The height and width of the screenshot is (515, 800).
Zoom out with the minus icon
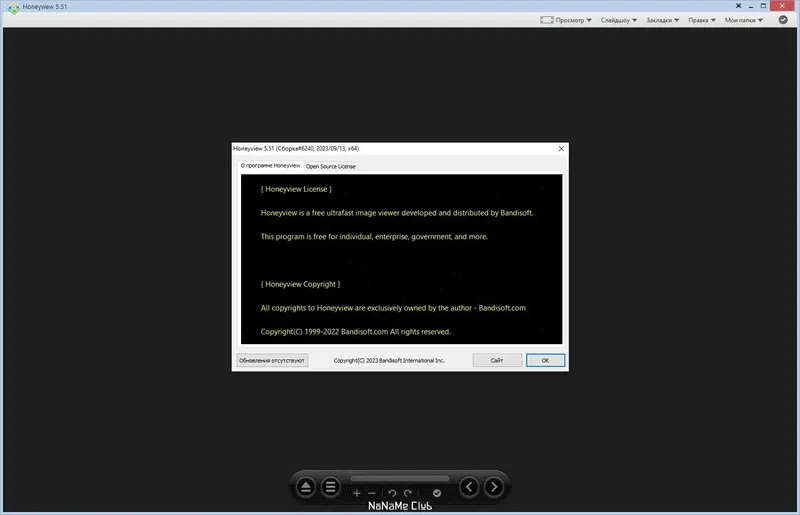372,493
